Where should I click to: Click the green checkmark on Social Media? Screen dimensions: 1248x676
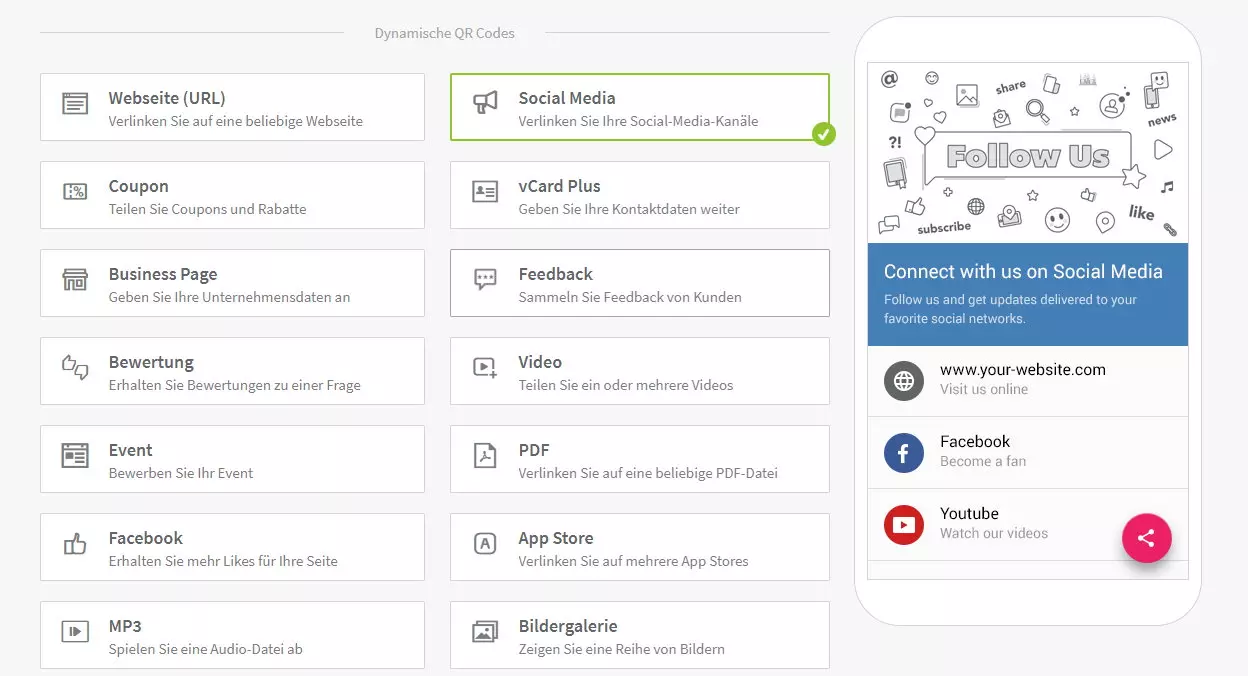(824, 133)
